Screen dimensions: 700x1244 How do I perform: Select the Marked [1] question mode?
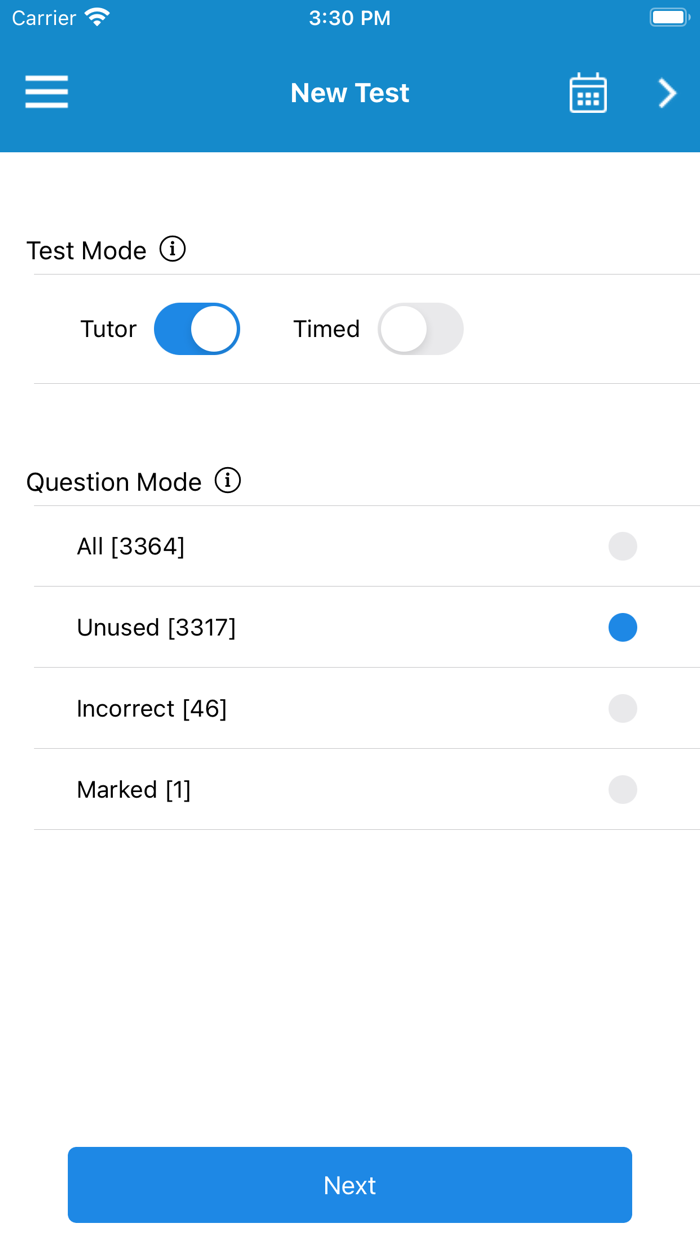pos(622,789)
